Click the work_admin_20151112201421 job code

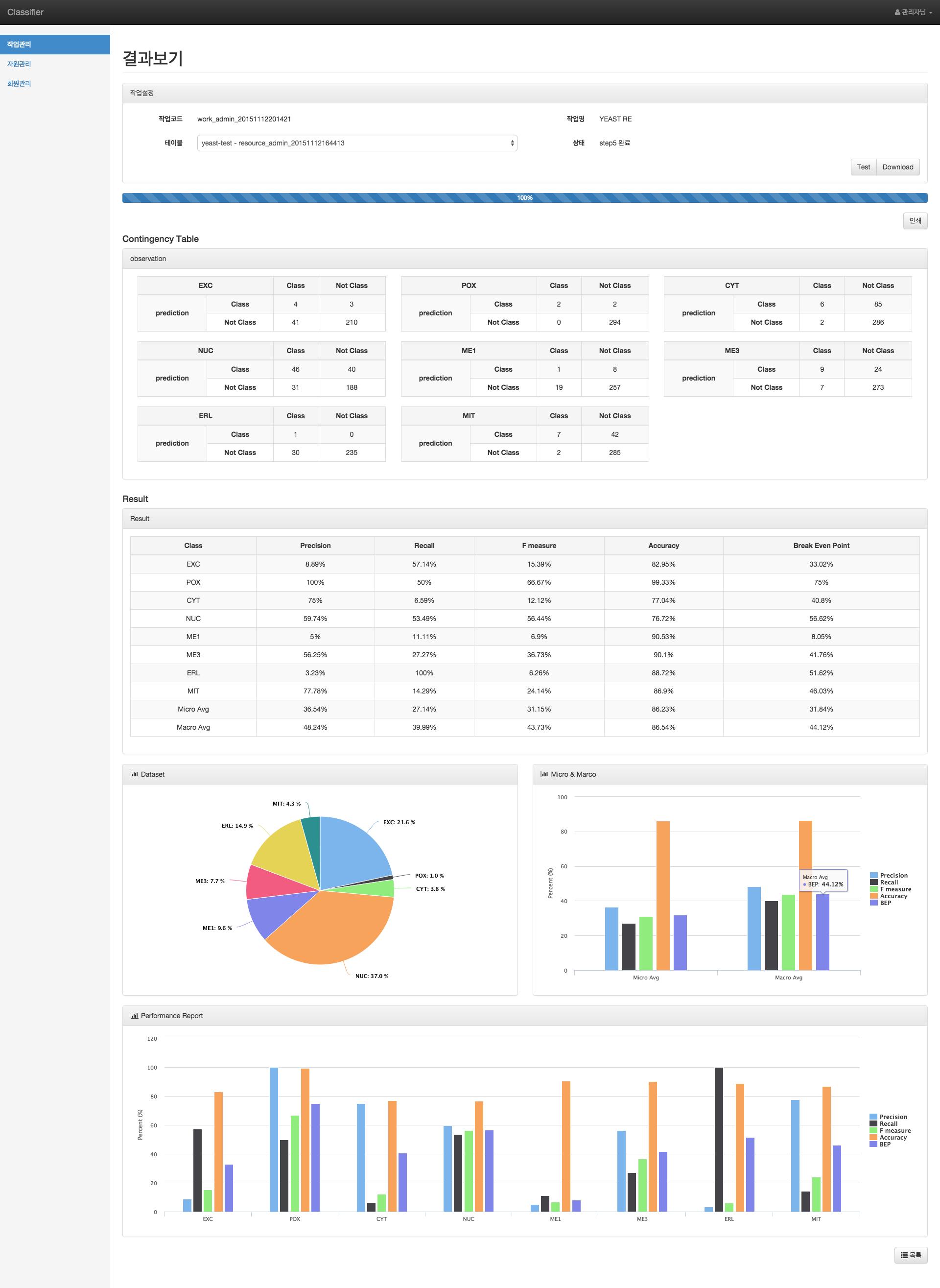[244, 119]
